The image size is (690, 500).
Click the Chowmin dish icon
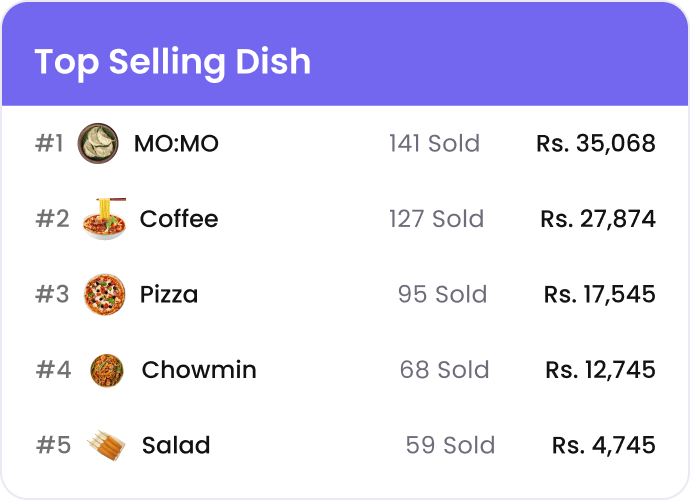point(106,370)
